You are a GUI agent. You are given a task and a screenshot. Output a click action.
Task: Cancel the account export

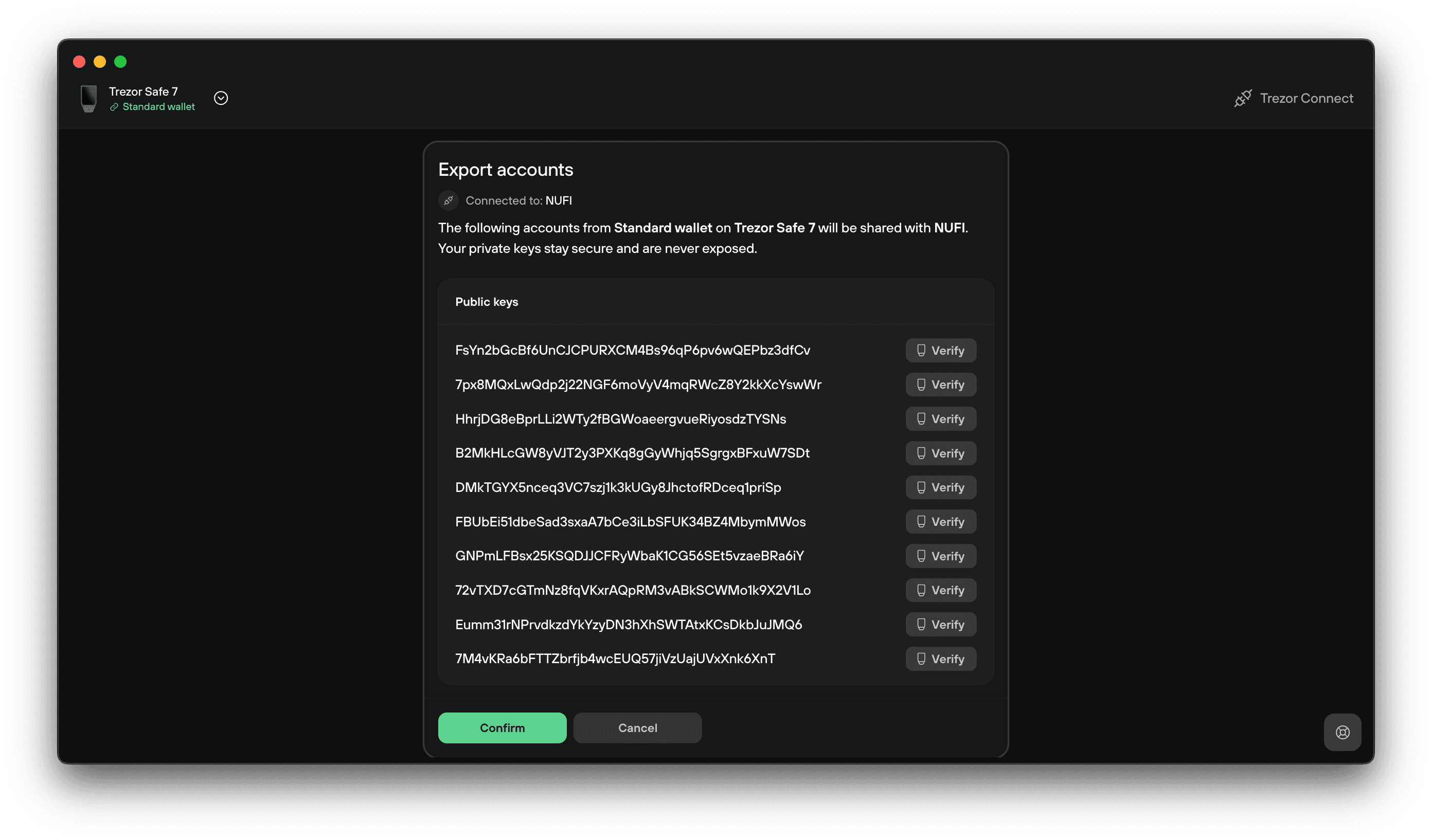point(638,727)
